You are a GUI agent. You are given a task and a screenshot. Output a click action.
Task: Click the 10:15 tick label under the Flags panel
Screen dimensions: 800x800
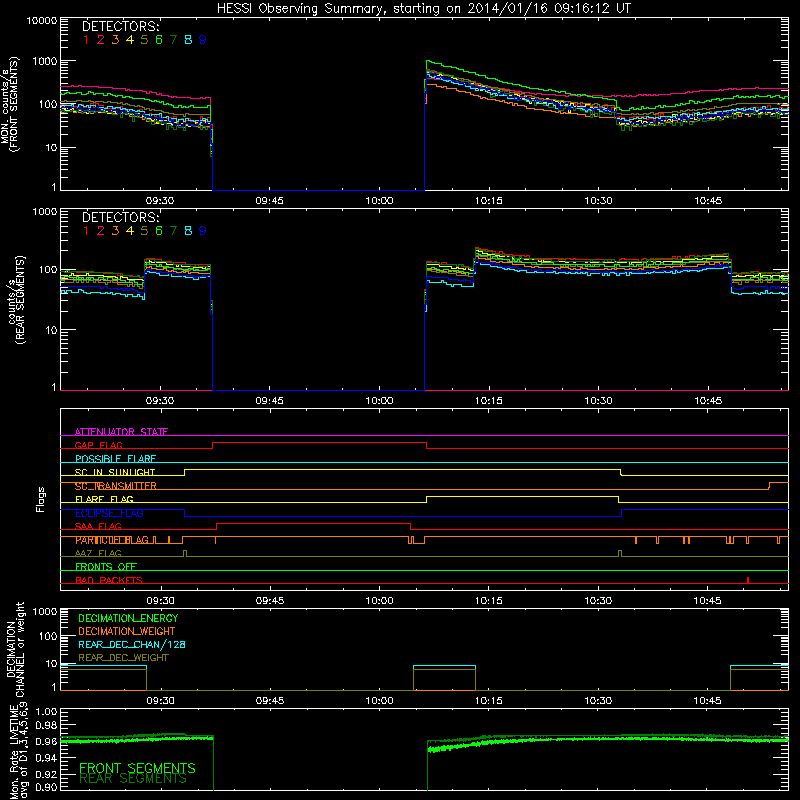coord(489,601)
